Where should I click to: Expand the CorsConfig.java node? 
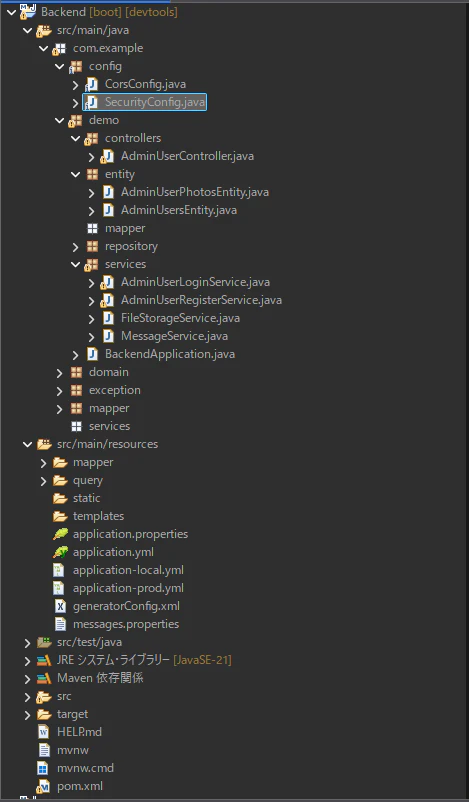[75, 84]
